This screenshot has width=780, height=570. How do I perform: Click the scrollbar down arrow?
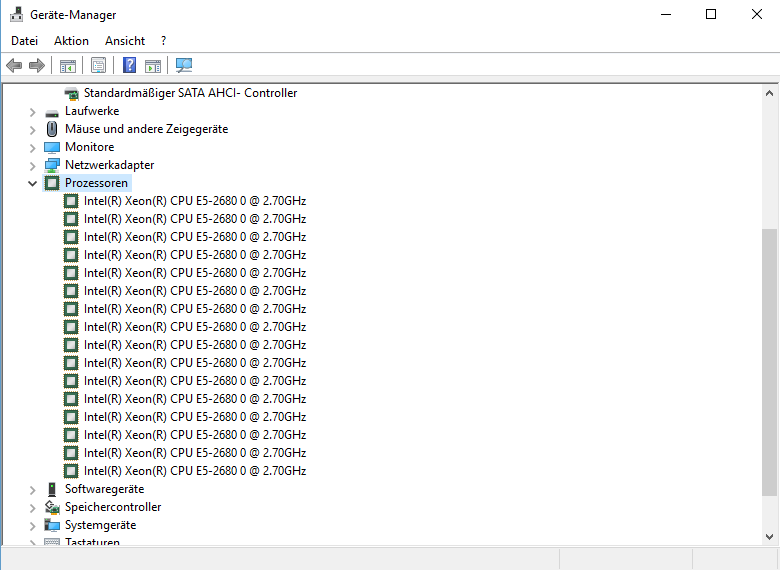pyautogui.click(x=769, y=537)
